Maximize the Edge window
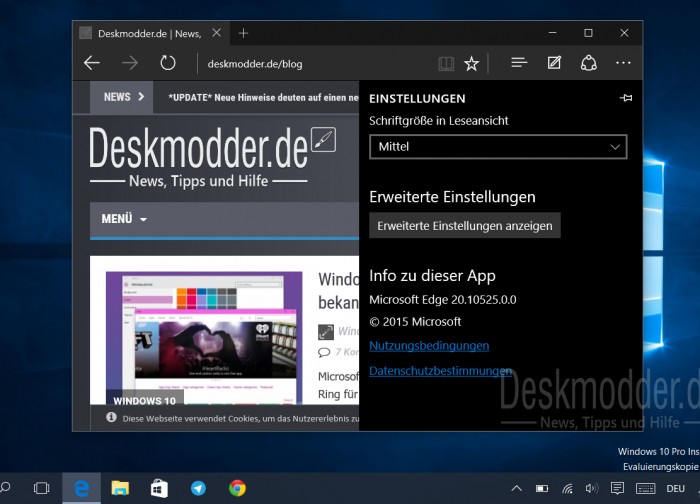 [588, 33]
